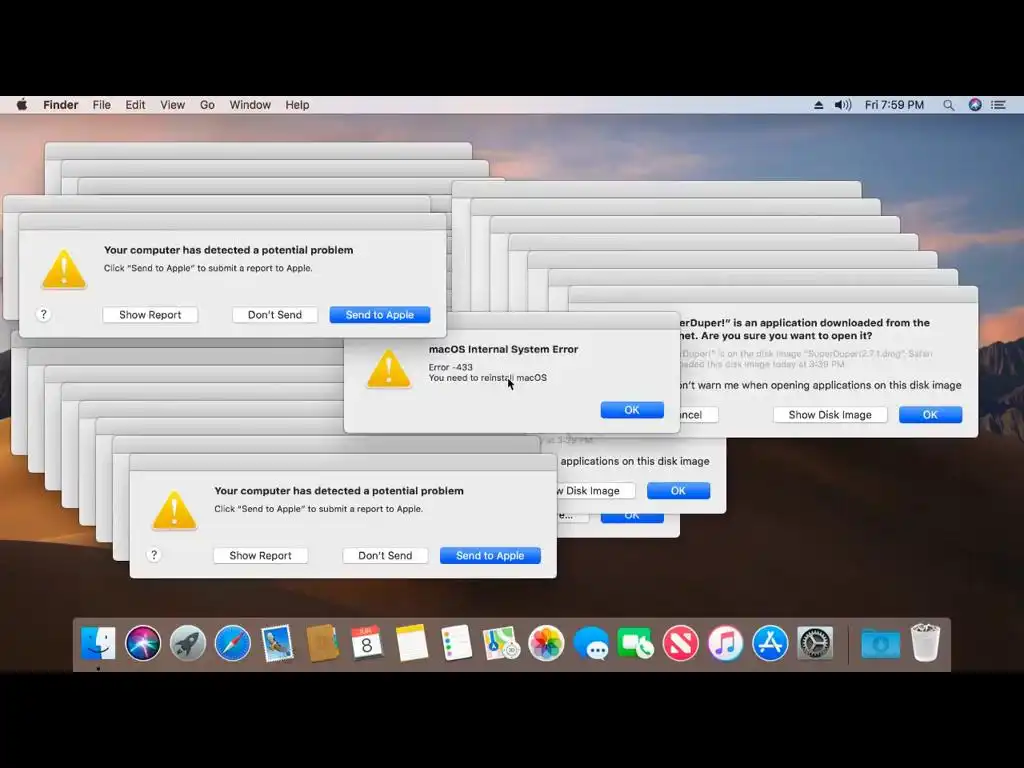Open Notification Center list icon
Screen dimensions: 1024x768
999,105
